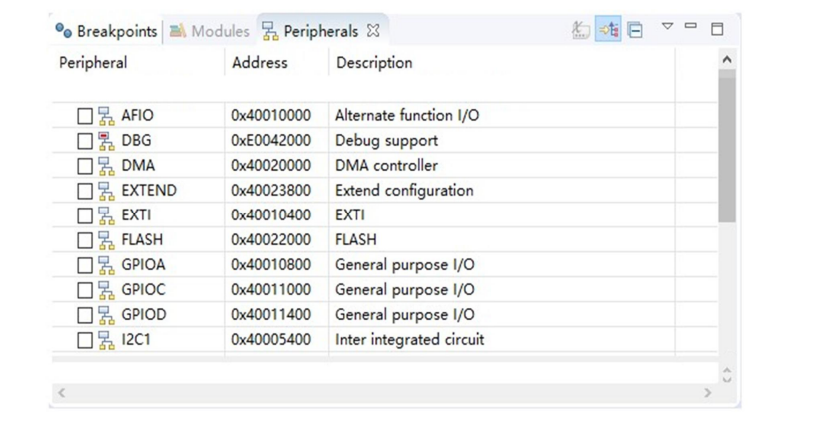Click the EXTI peripheral tree icon
This screenshot has width=819, height=431.
click(x=107, y=216)
